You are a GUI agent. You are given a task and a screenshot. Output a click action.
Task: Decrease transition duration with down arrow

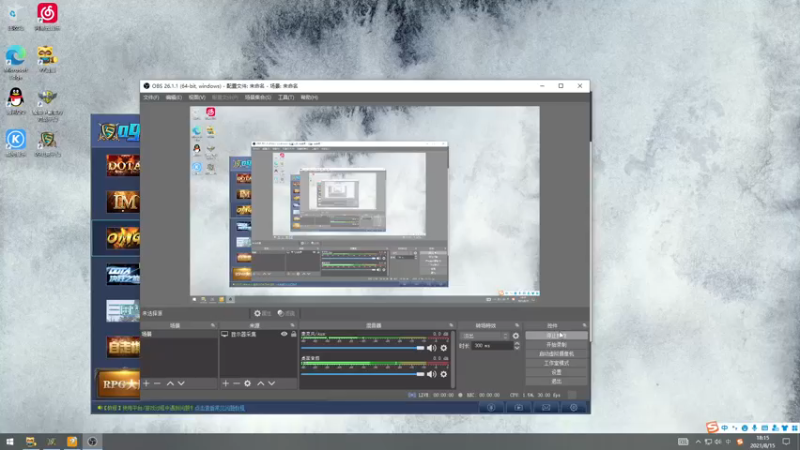517,348
